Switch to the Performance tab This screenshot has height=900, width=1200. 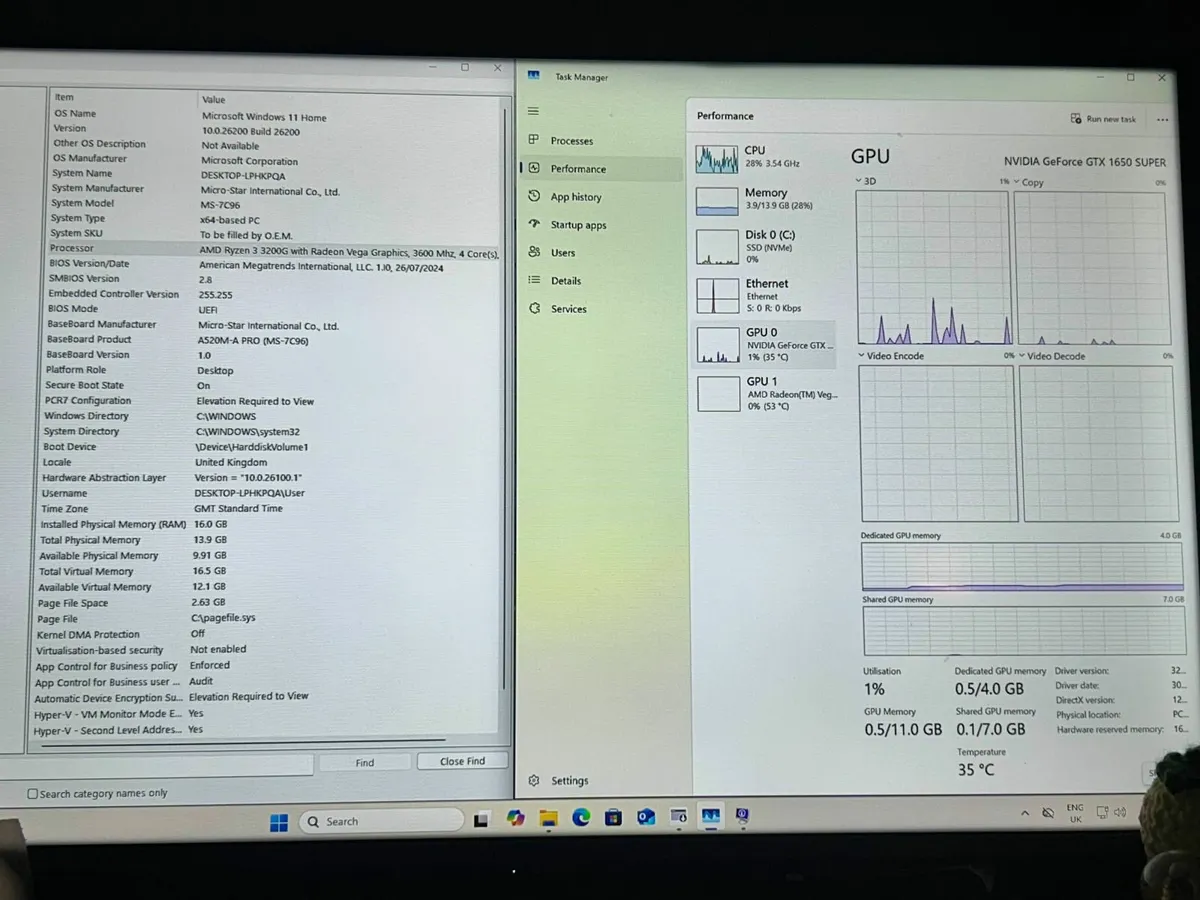[x=578, y=168]
